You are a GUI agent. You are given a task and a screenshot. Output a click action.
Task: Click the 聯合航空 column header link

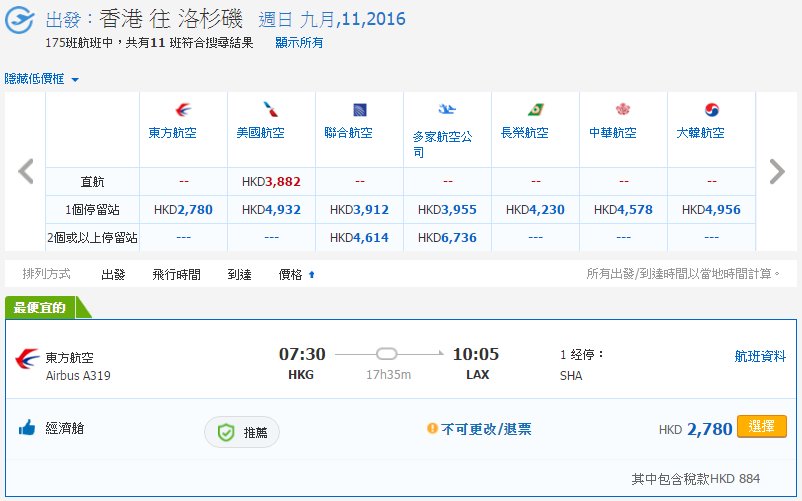pos(348,133)
